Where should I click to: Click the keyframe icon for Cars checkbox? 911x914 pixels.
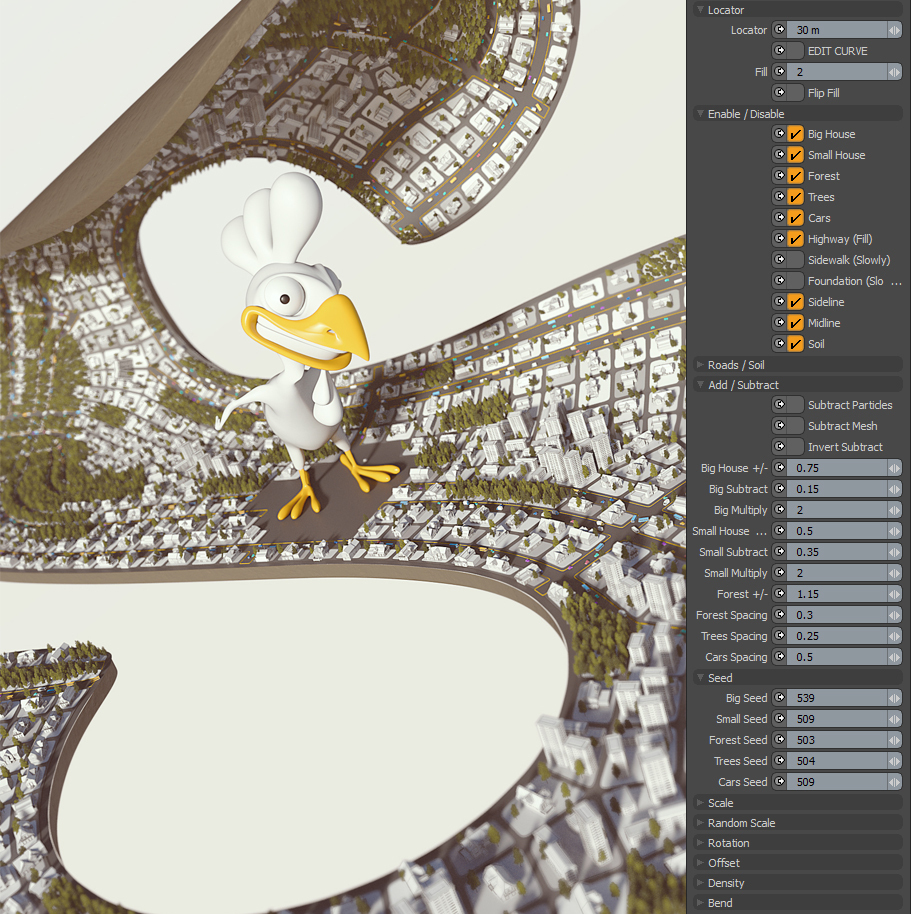779,218
